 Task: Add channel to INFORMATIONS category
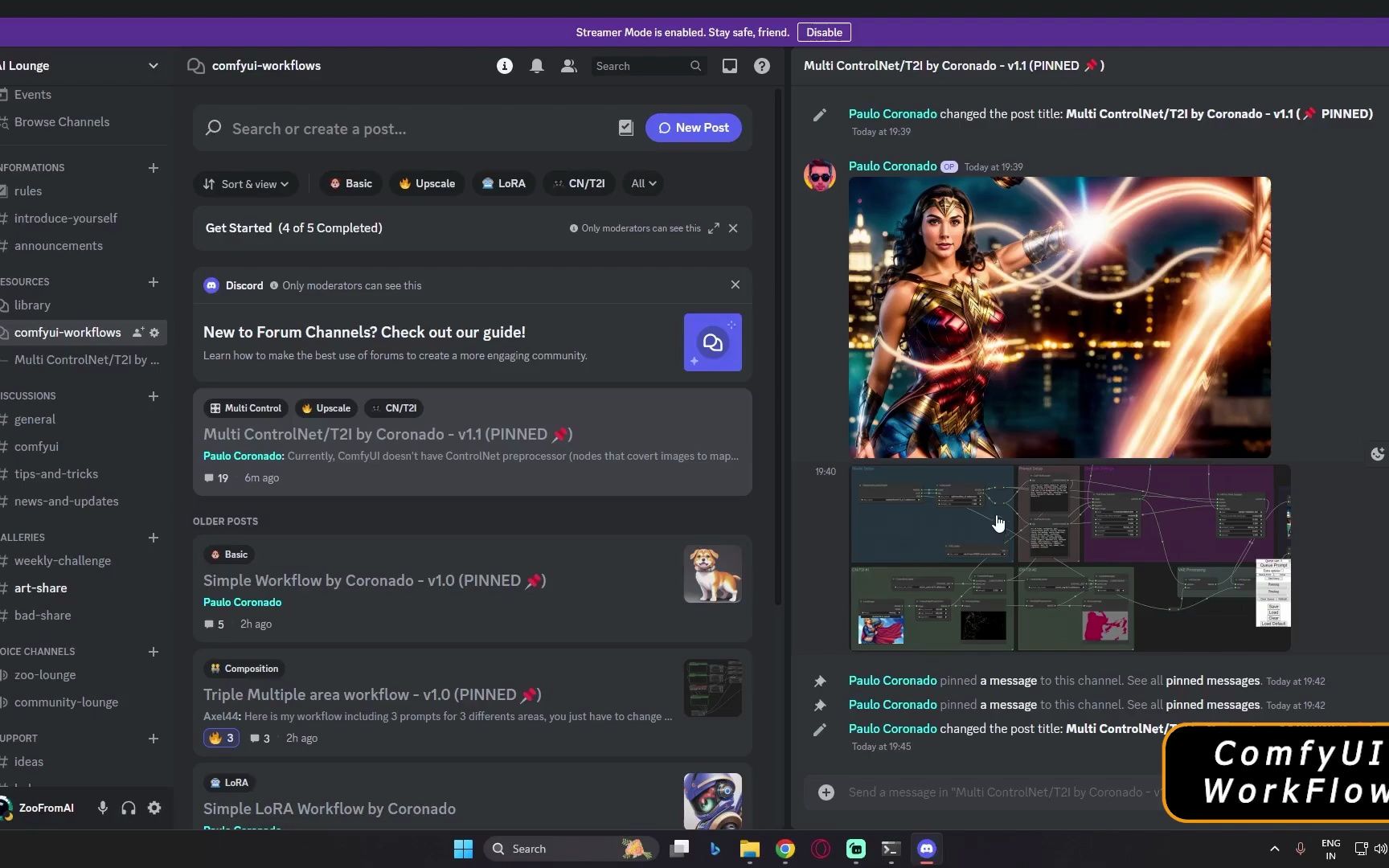pyautogui.click(x=153, y=168)
